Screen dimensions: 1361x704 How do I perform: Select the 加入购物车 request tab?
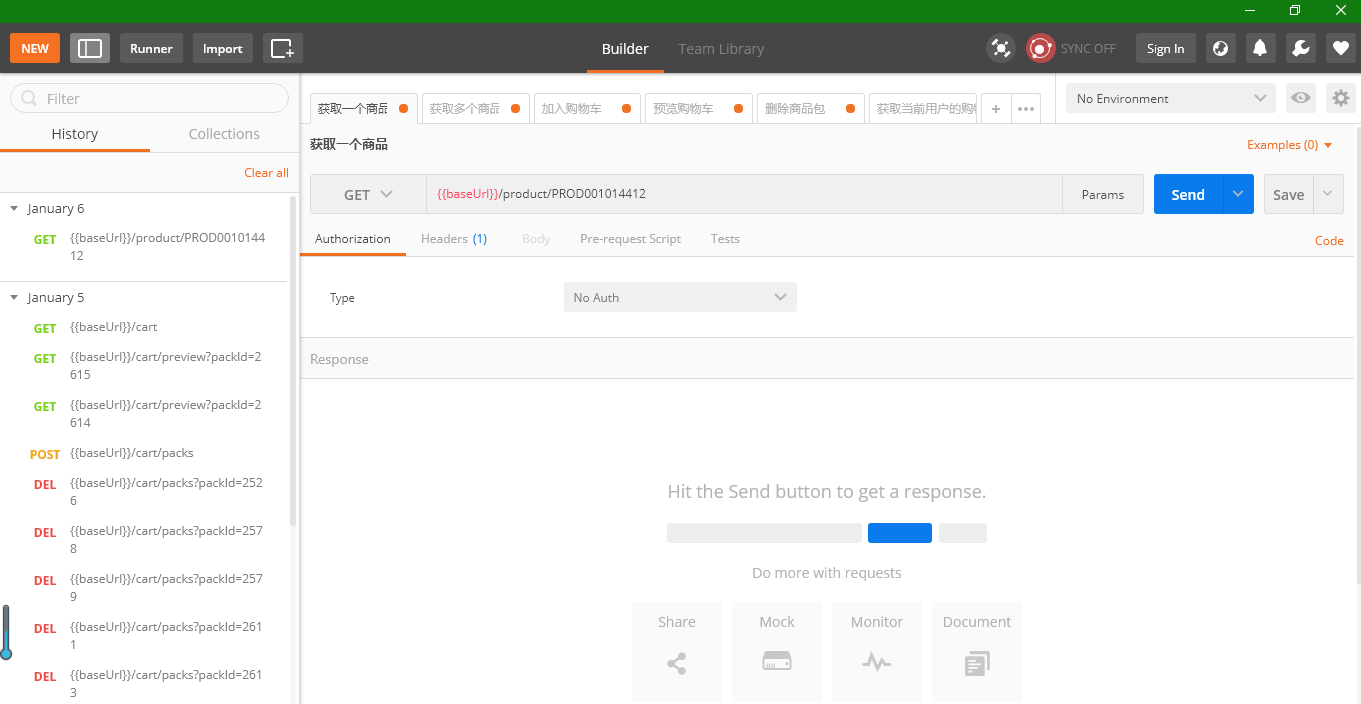587,109
